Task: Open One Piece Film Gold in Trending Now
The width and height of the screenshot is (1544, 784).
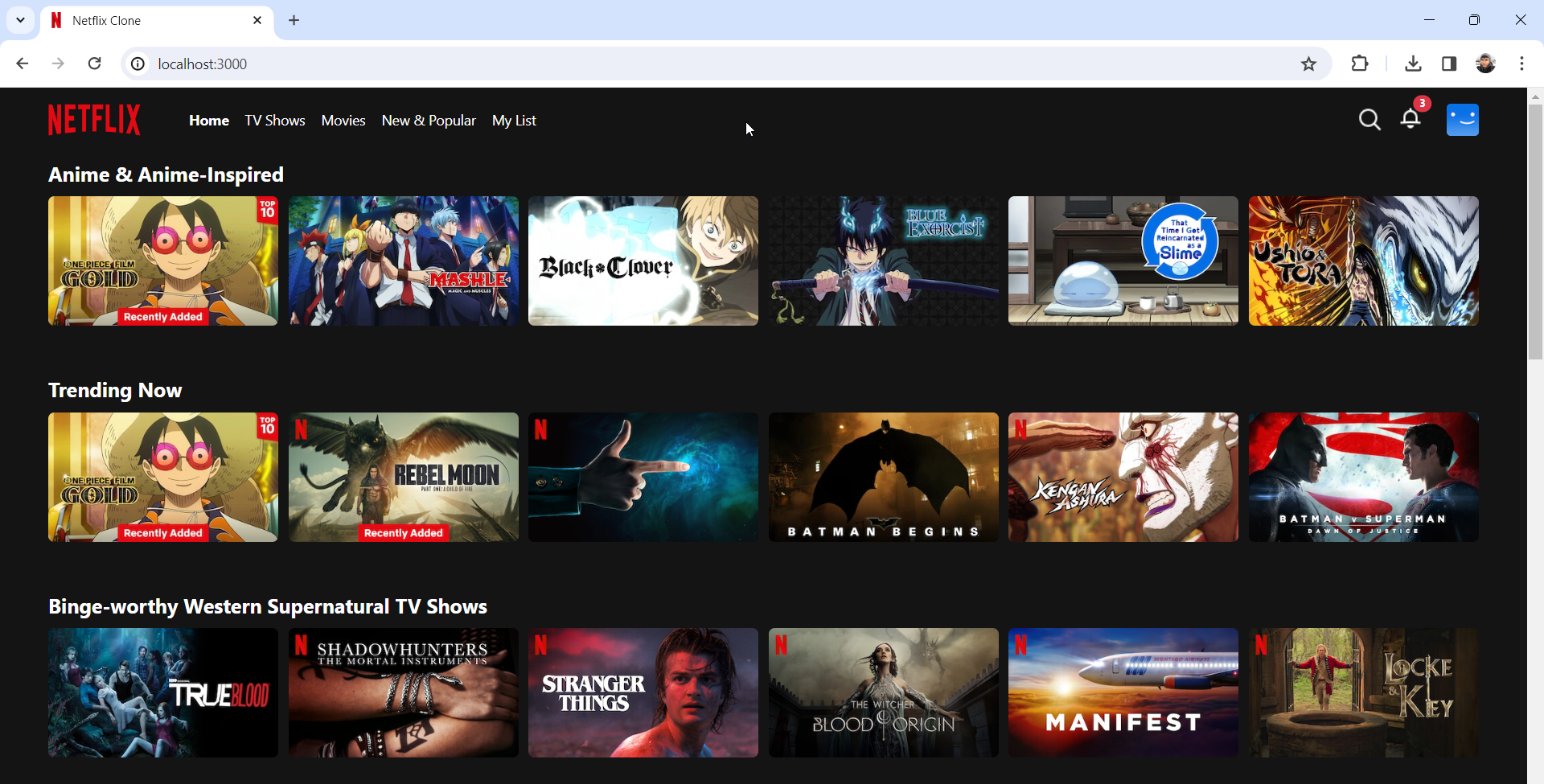Action: 163,477
